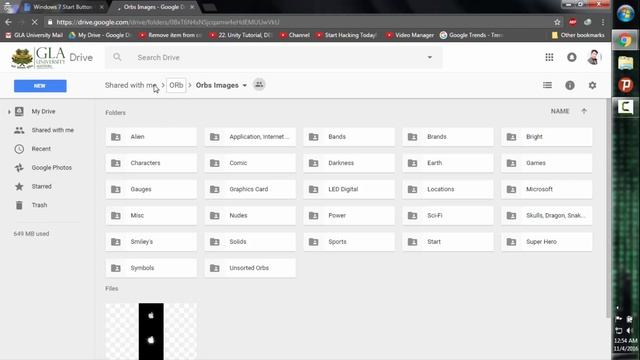Open Chrome icon in the taskbar

625,40
